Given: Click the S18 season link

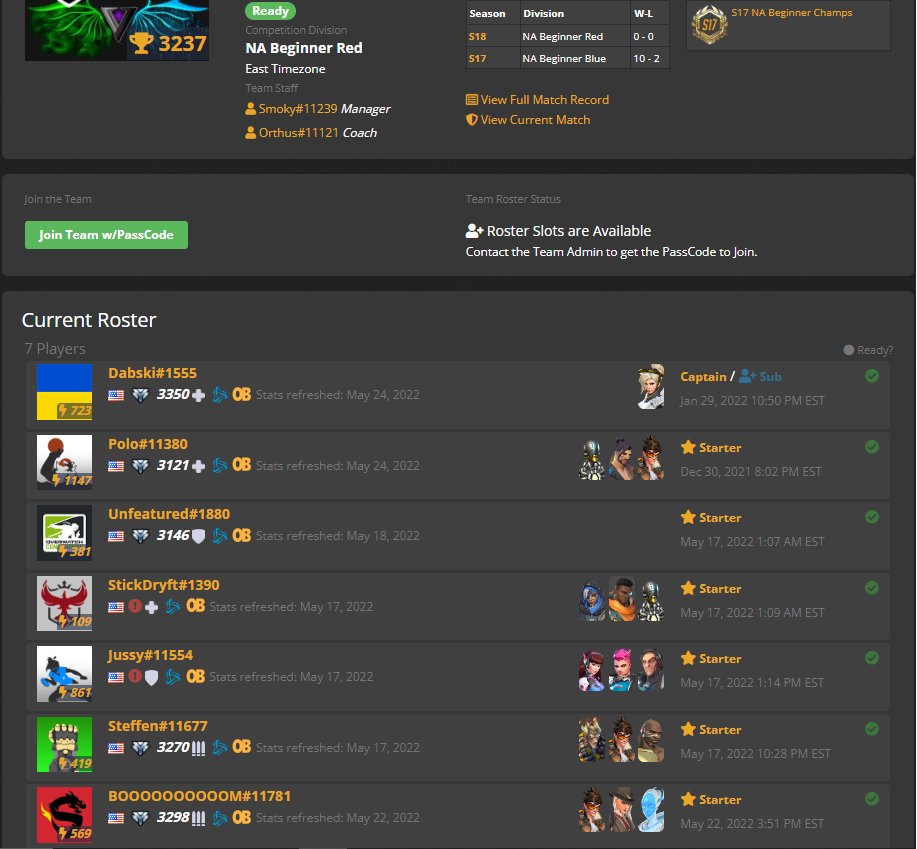Looking at the screenshot, I should coord(477,36).
